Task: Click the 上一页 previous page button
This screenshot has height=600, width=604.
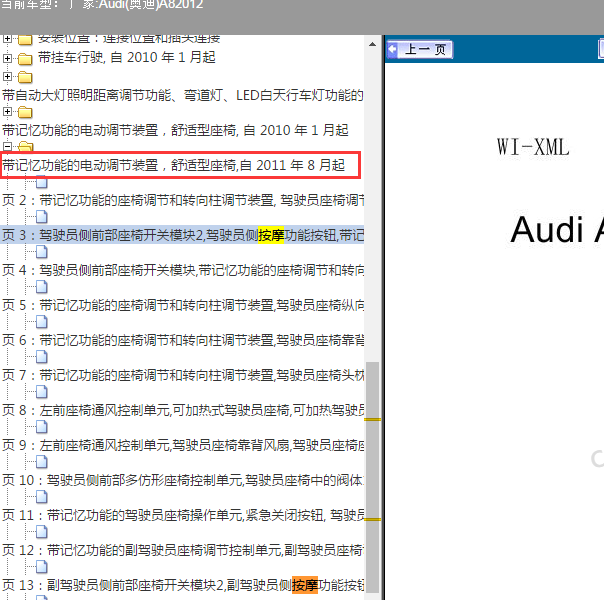Action: 419,50
